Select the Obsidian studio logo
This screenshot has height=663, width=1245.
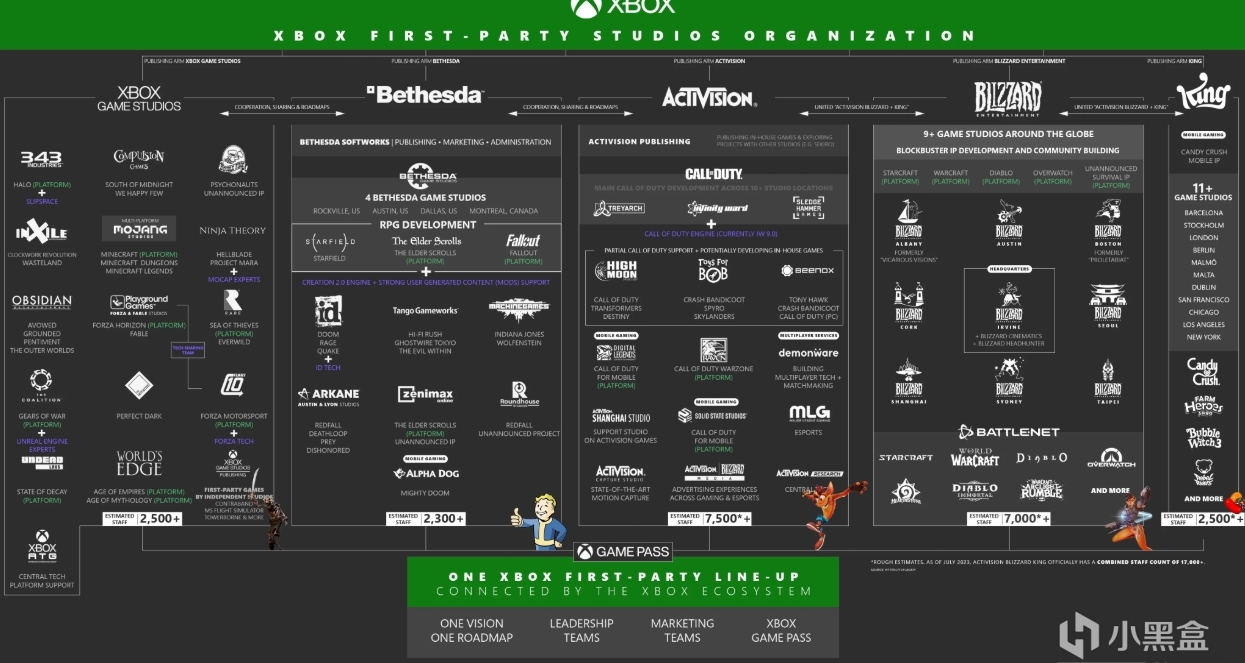coord(41,301)
